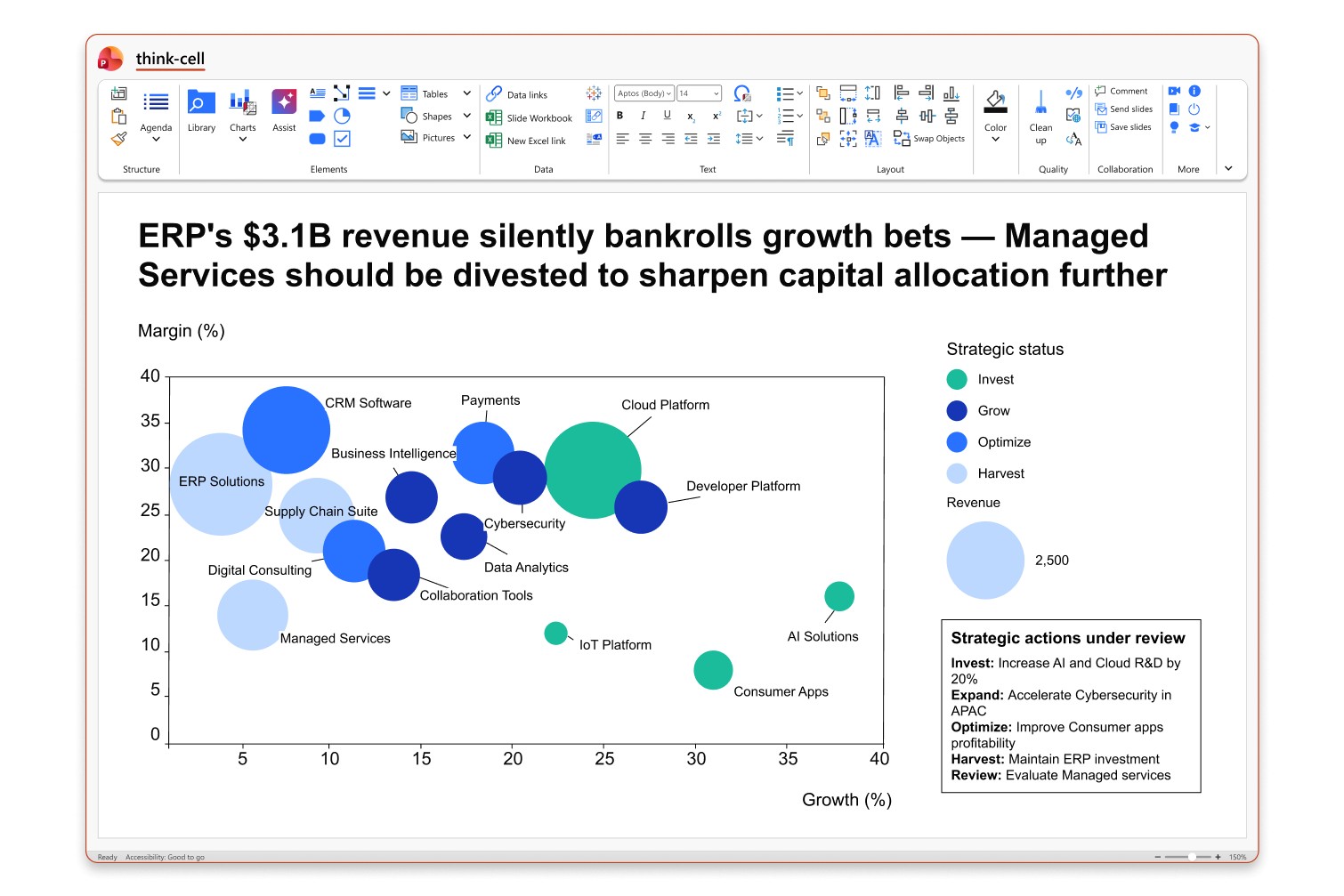Click New Excel link
1344x896 pixels.
(x=526, y=141)
